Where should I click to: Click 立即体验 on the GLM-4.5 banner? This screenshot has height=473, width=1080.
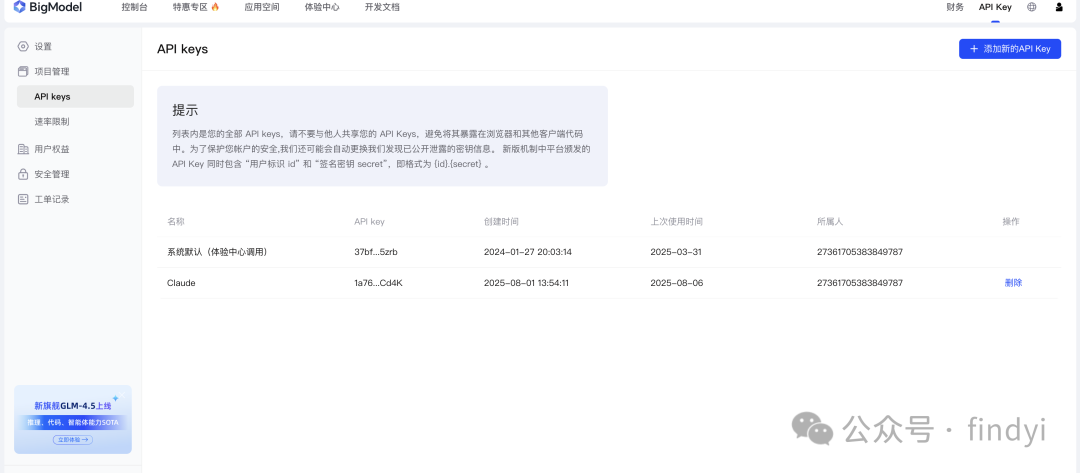(72, 439)
